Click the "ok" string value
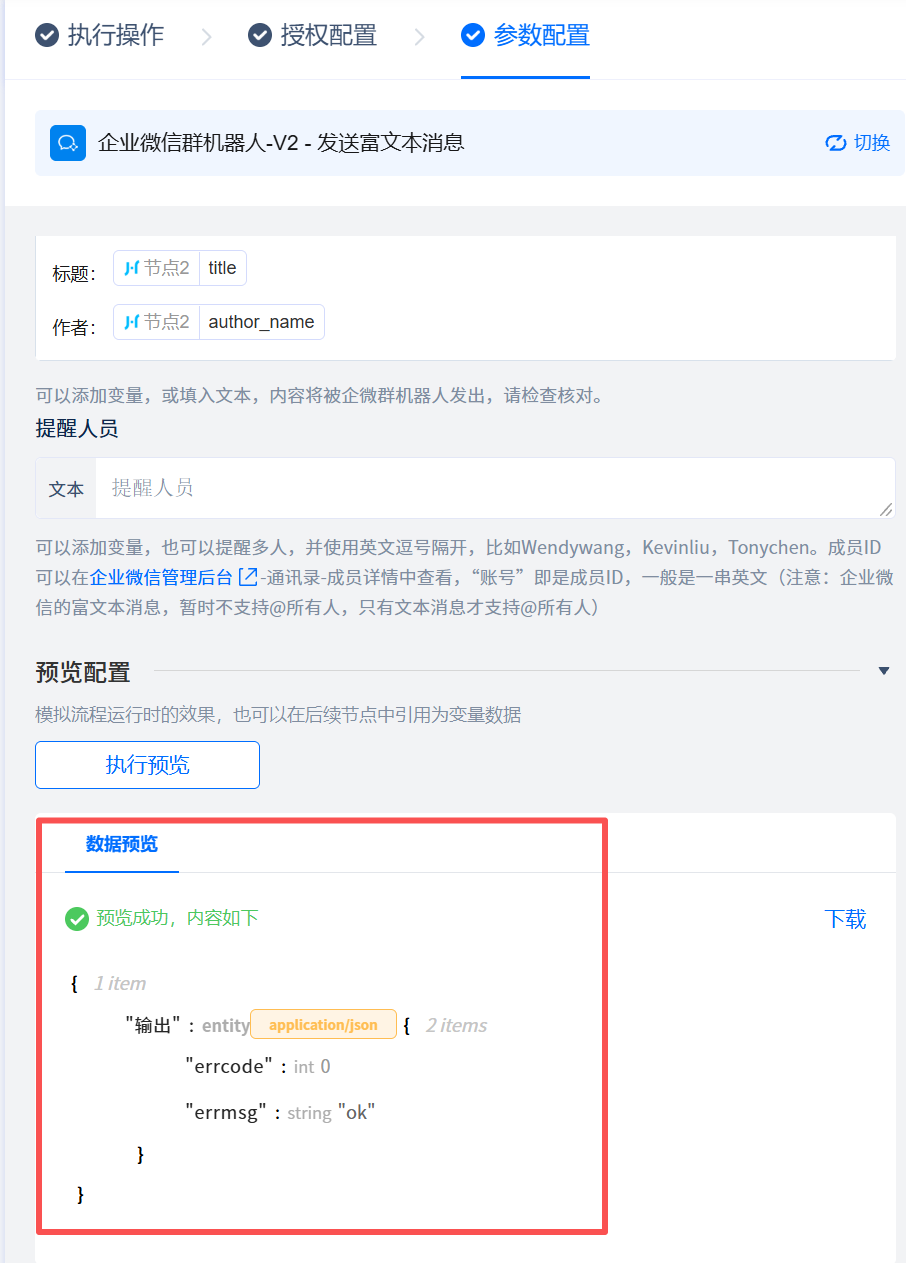Viewport: 906px width, 1263px height. click(356, 1112)
